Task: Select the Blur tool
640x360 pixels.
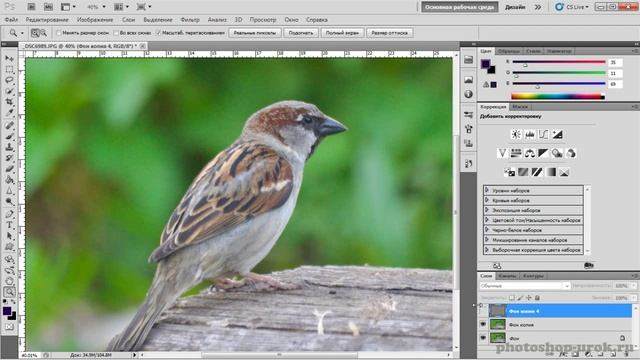Action: (9, 191)
